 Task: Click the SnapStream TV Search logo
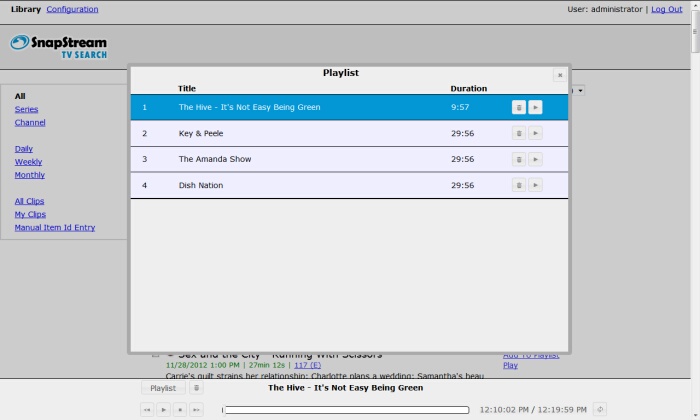[58, 47]
